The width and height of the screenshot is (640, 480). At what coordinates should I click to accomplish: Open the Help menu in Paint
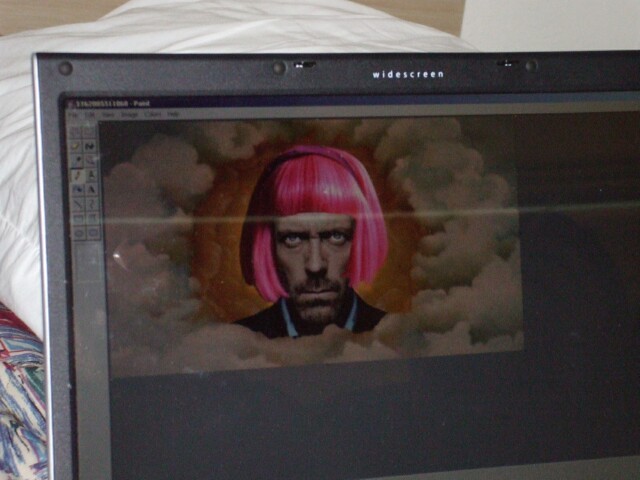pos(173,115)
